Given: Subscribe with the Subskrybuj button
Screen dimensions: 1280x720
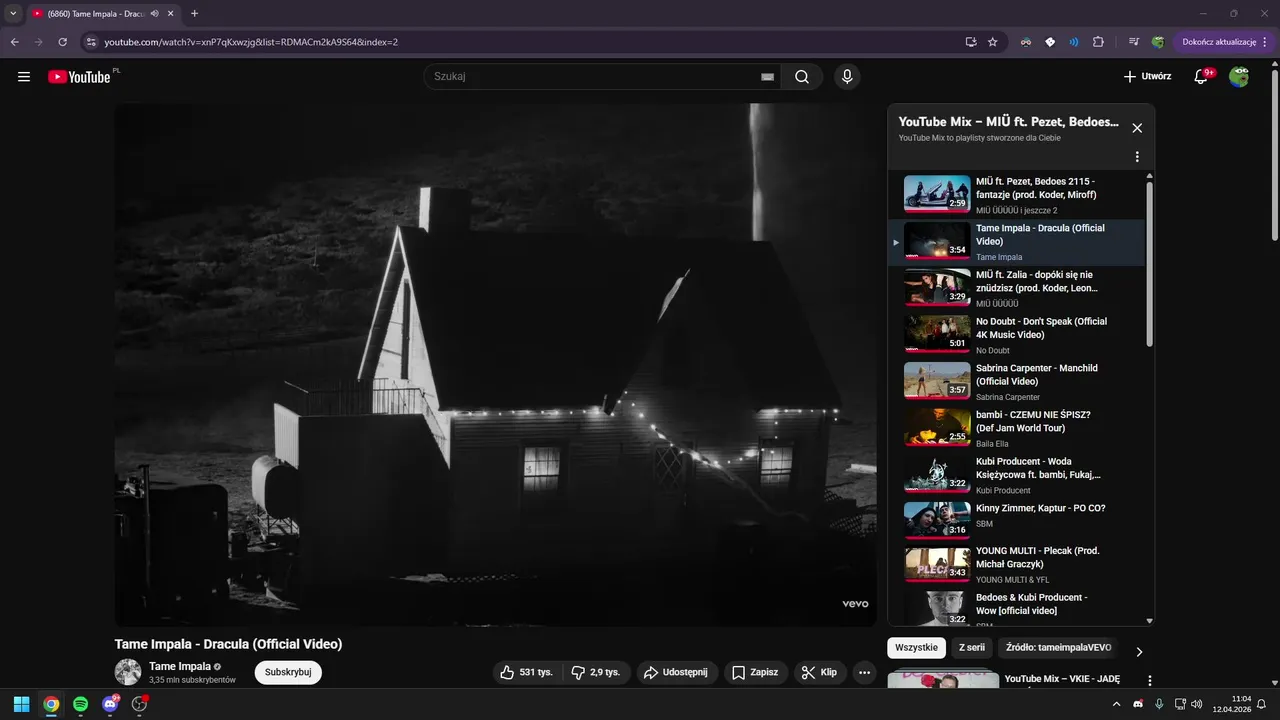Looking at the screenshot, I should pos(288,672).
